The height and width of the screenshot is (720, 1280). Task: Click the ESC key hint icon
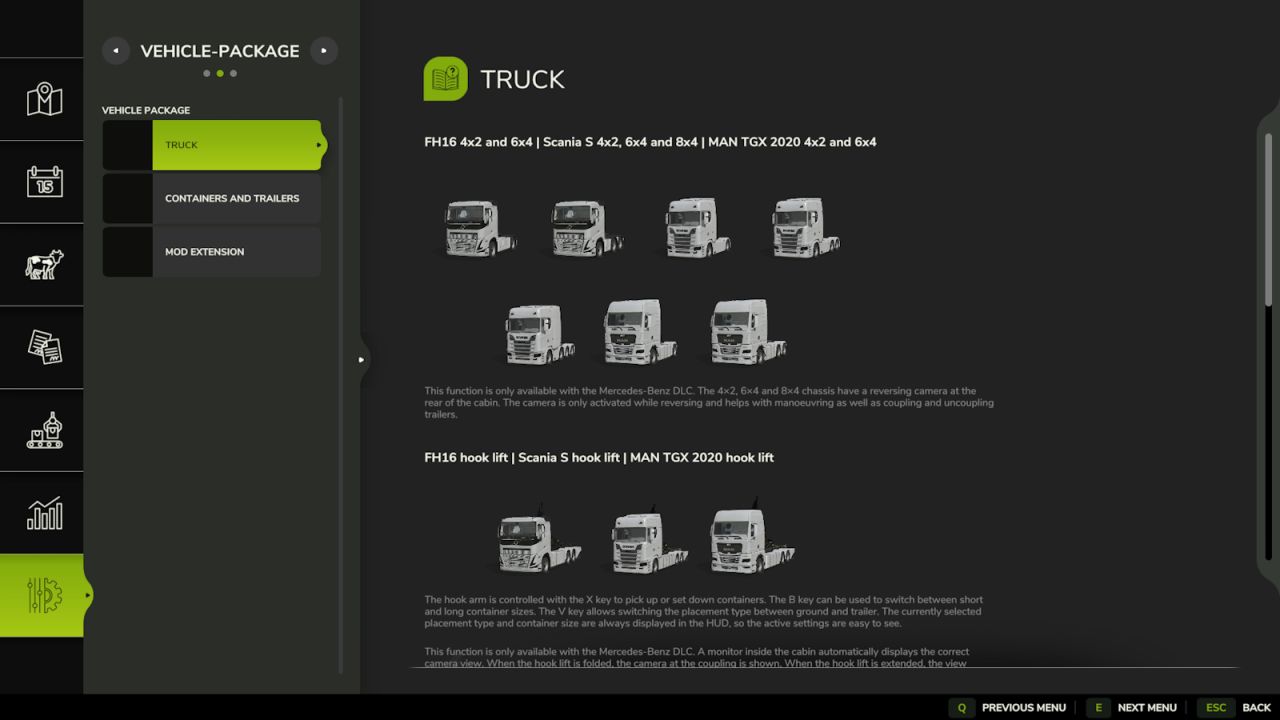pyautogui.click(x=1216, y=708)
